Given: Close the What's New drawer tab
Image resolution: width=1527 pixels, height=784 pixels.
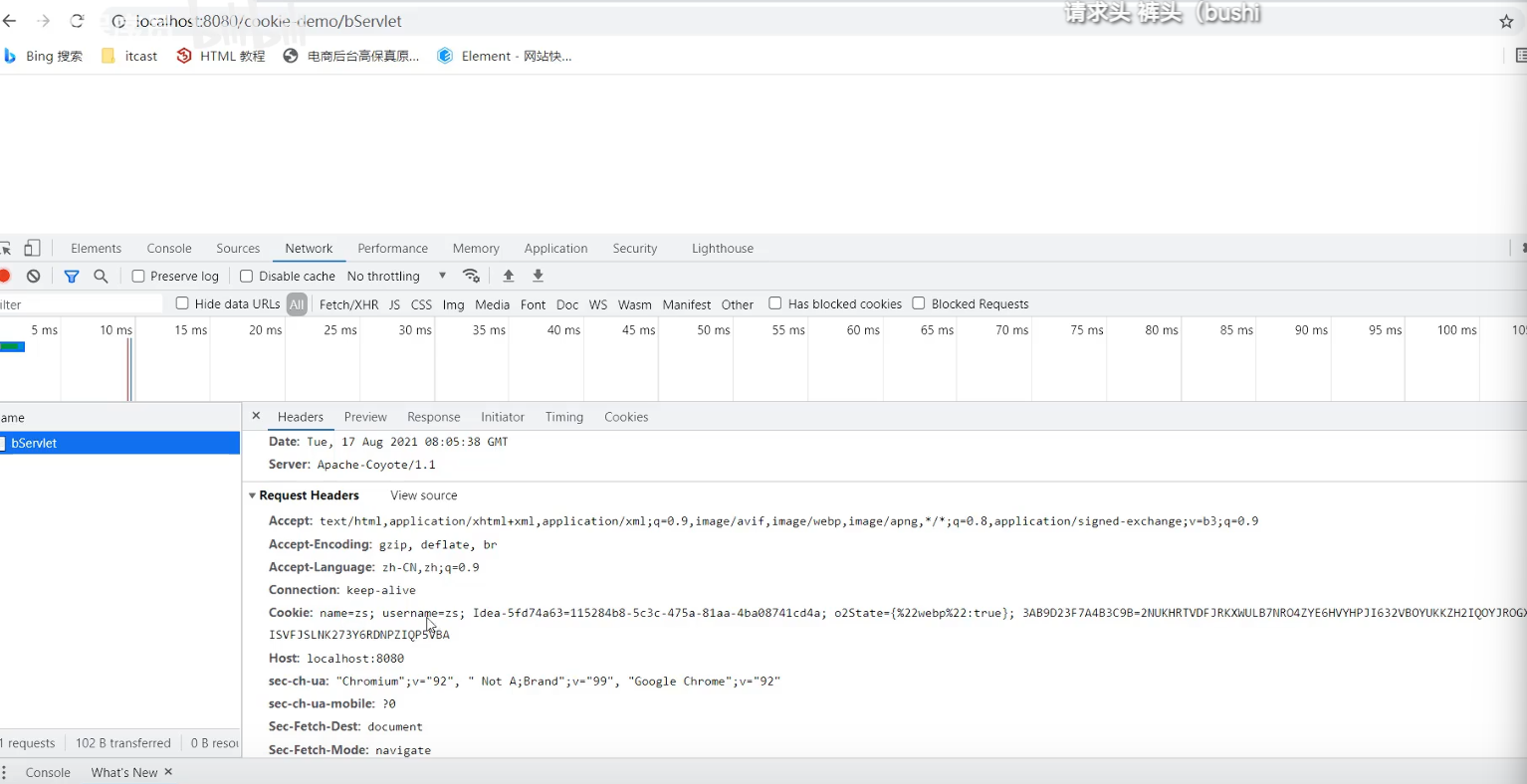Looking at the screenshot, I should pyautogui.click(x=168, y=772).
